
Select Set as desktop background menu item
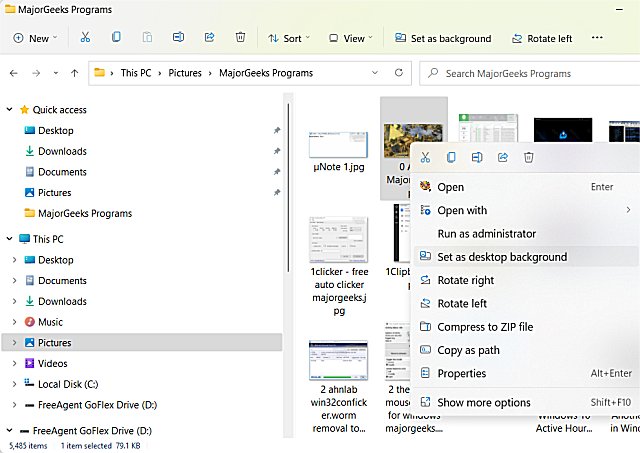click(502, 257)
